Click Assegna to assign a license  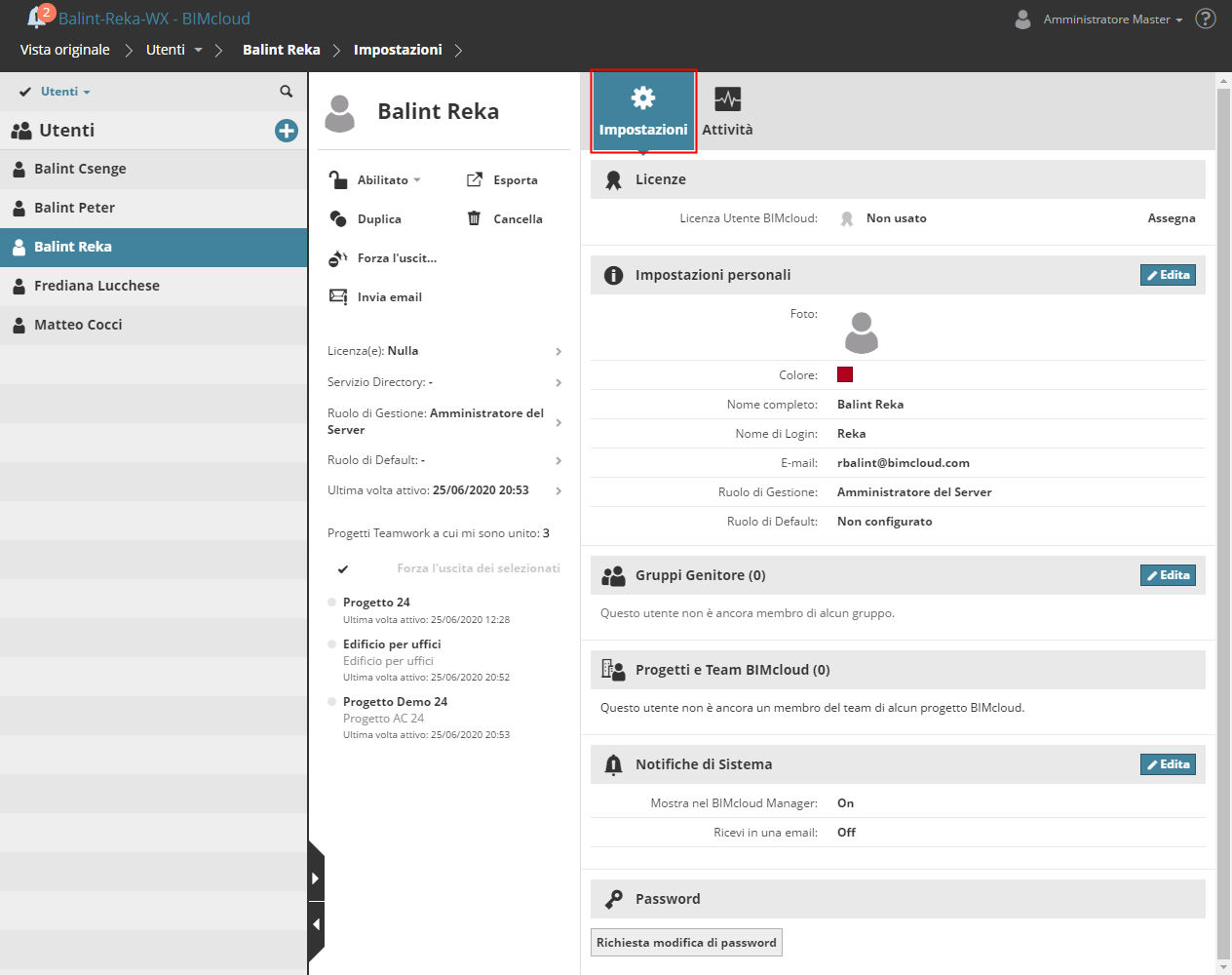pos(1172,218)
